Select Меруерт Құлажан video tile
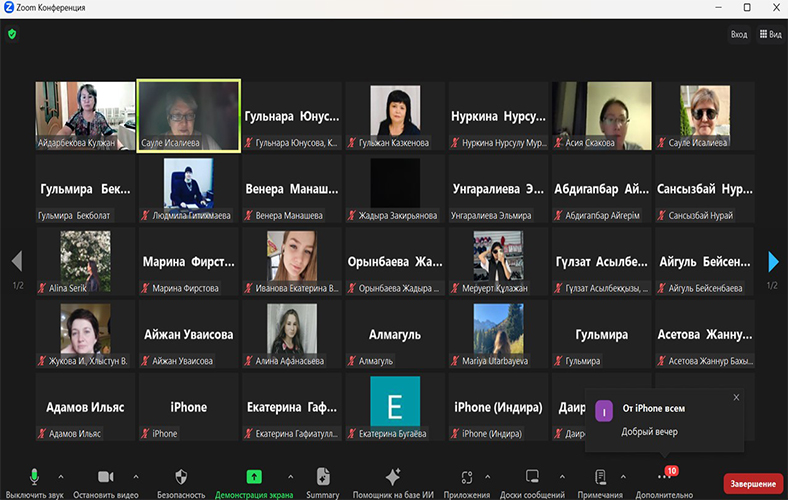The height and width of the screenshot is (500, 788). coord(497,263)
